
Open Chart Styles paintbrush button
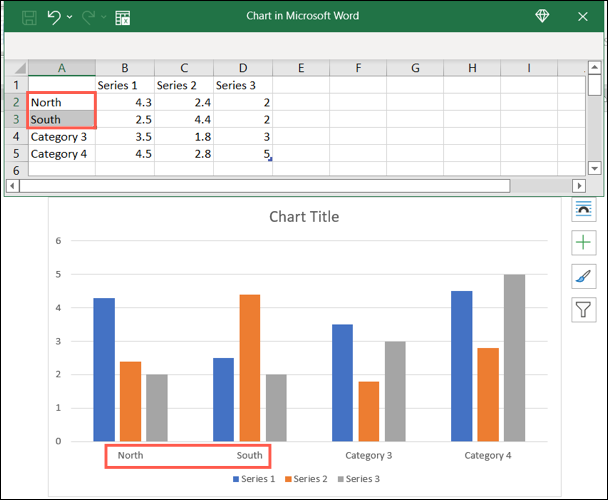pos(584,276)
